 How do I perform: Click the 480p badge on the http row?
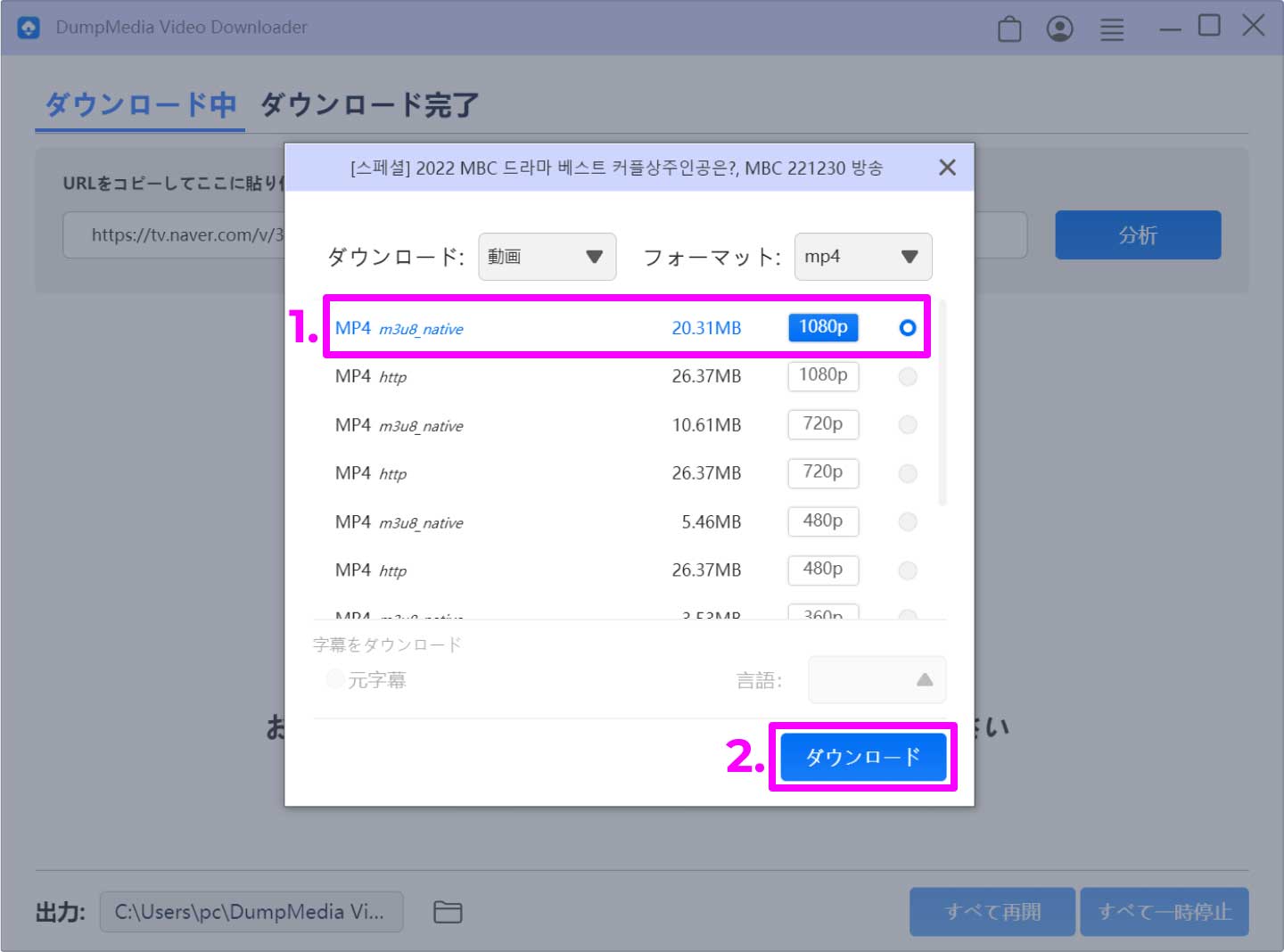[823, 569]
